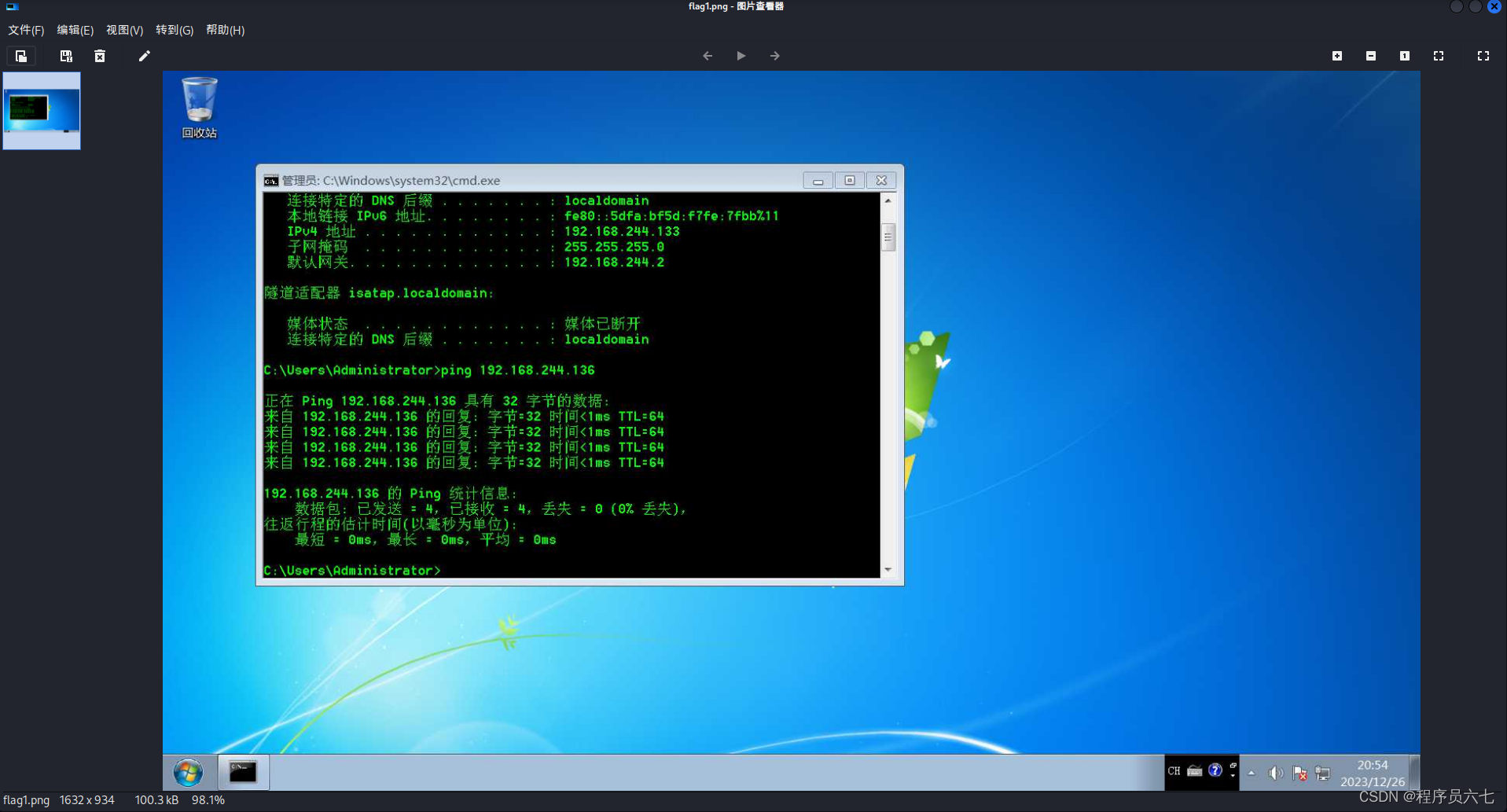Open the 编辑(E) menu
Image resolution: width=1507 pixels, height=812 pixels.
[75, 30]
